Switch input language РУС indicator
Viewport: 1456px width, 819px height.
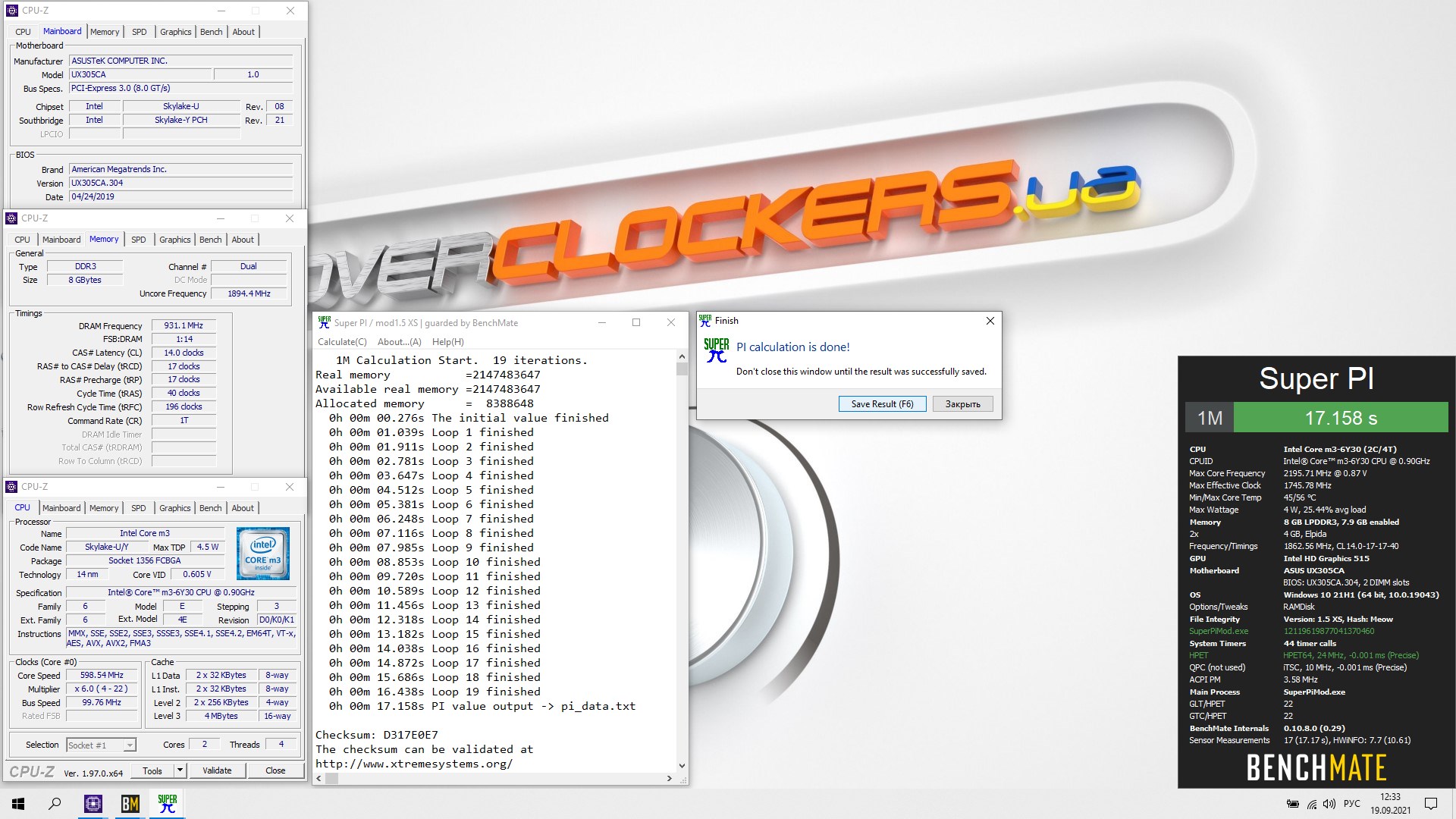pos(1352,804)
